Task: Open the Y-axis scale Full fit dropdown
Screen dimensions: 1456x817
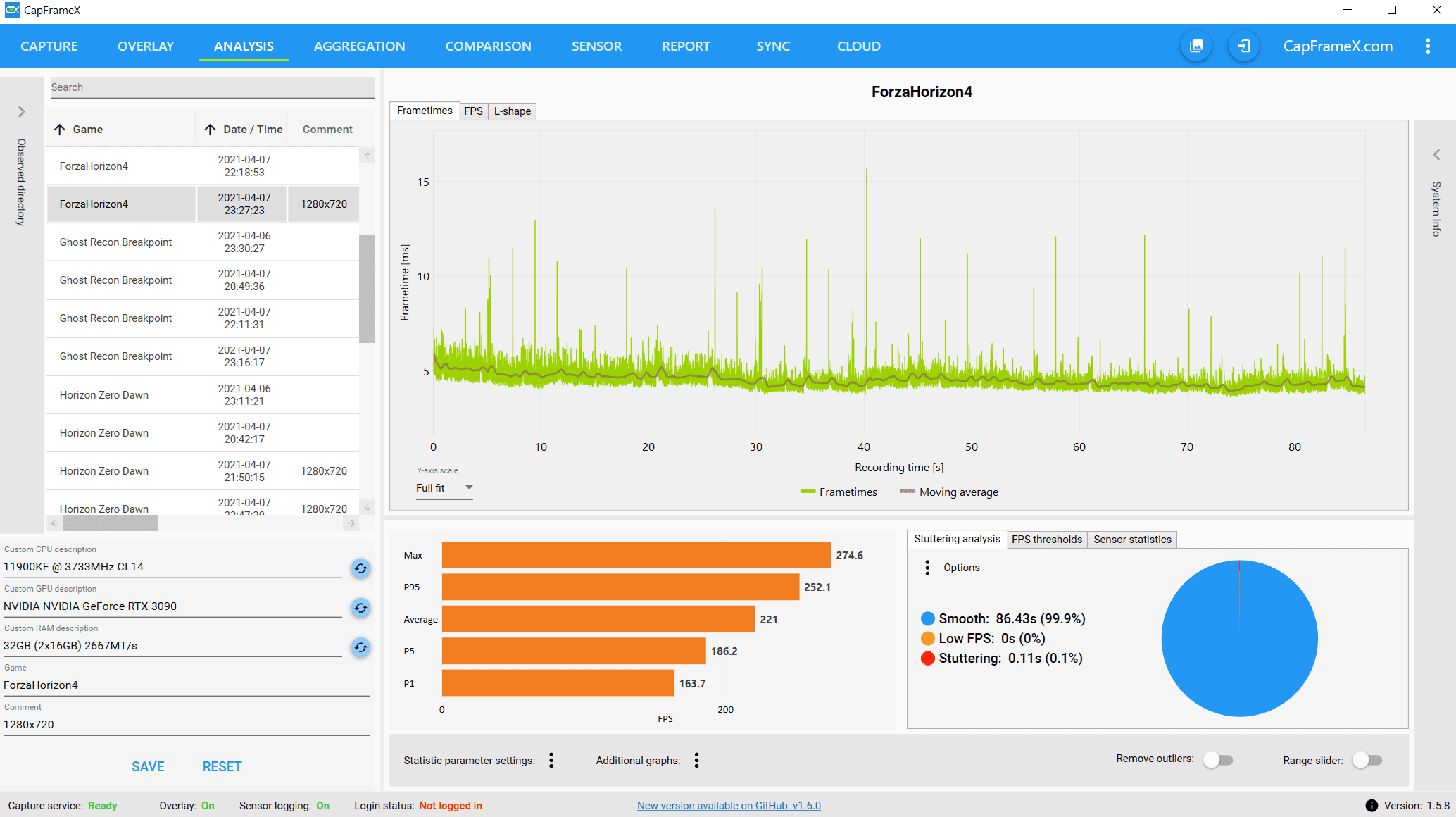Action: tap(444, 488)
